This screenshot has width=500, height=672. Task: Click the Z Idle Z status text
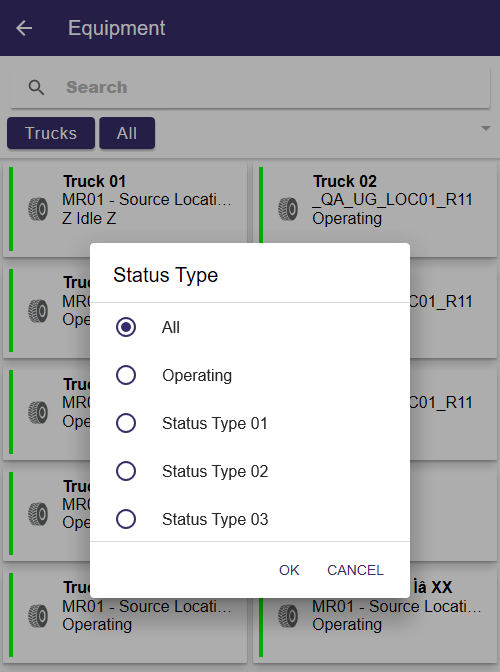(89, 219)
